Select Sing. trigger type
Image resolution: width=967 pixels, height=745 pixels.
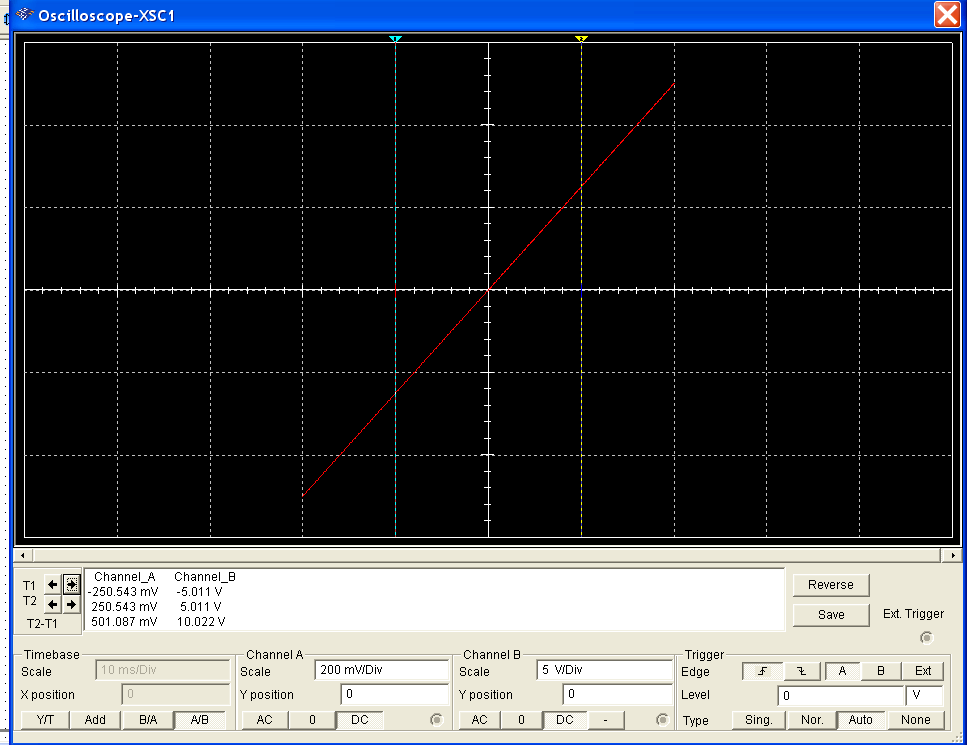(x=759, y=720)
